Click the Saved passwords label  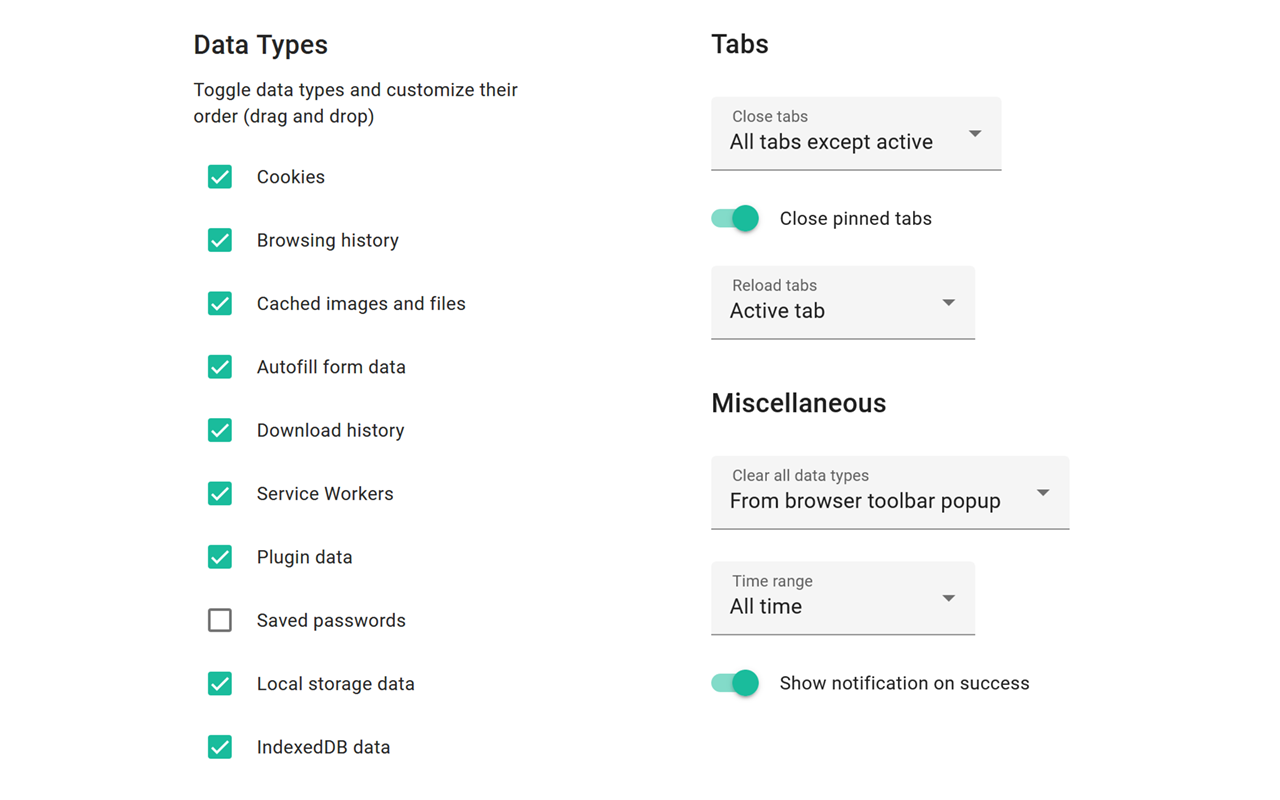coord(331,621)
